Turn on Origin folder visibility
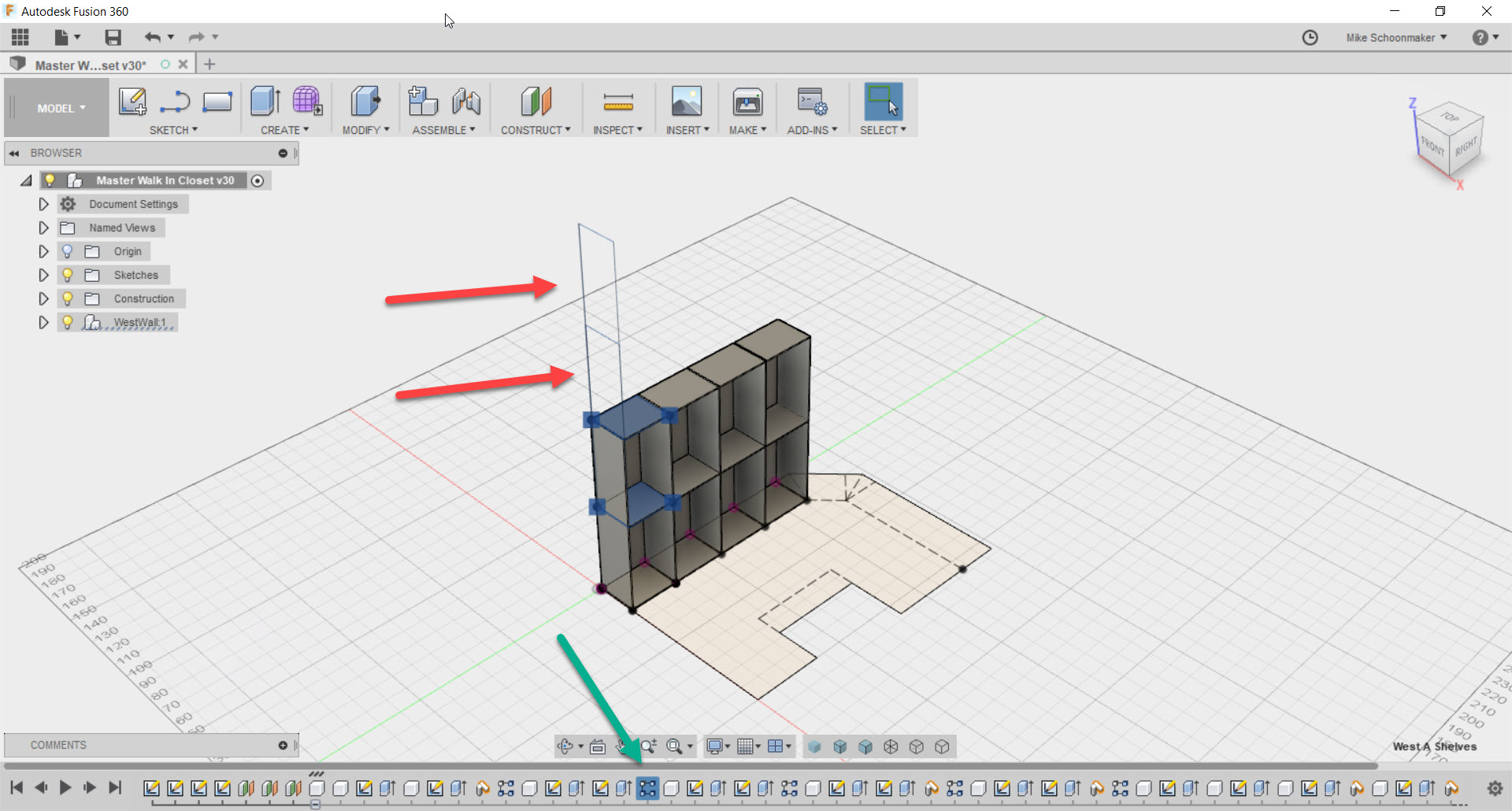The width and height of the screenshot is (1512, 811). click(x=68, y=251)
